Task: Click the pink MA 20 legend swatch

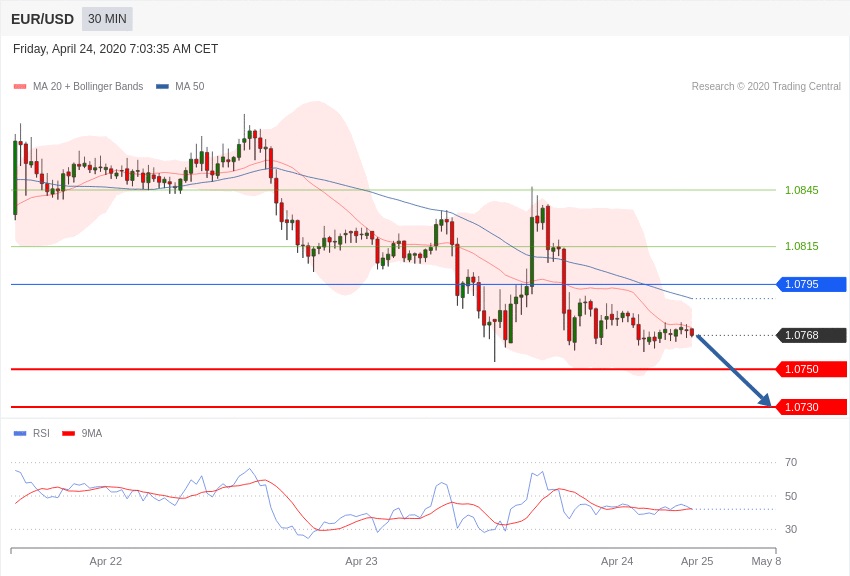Action: point(20,87)
